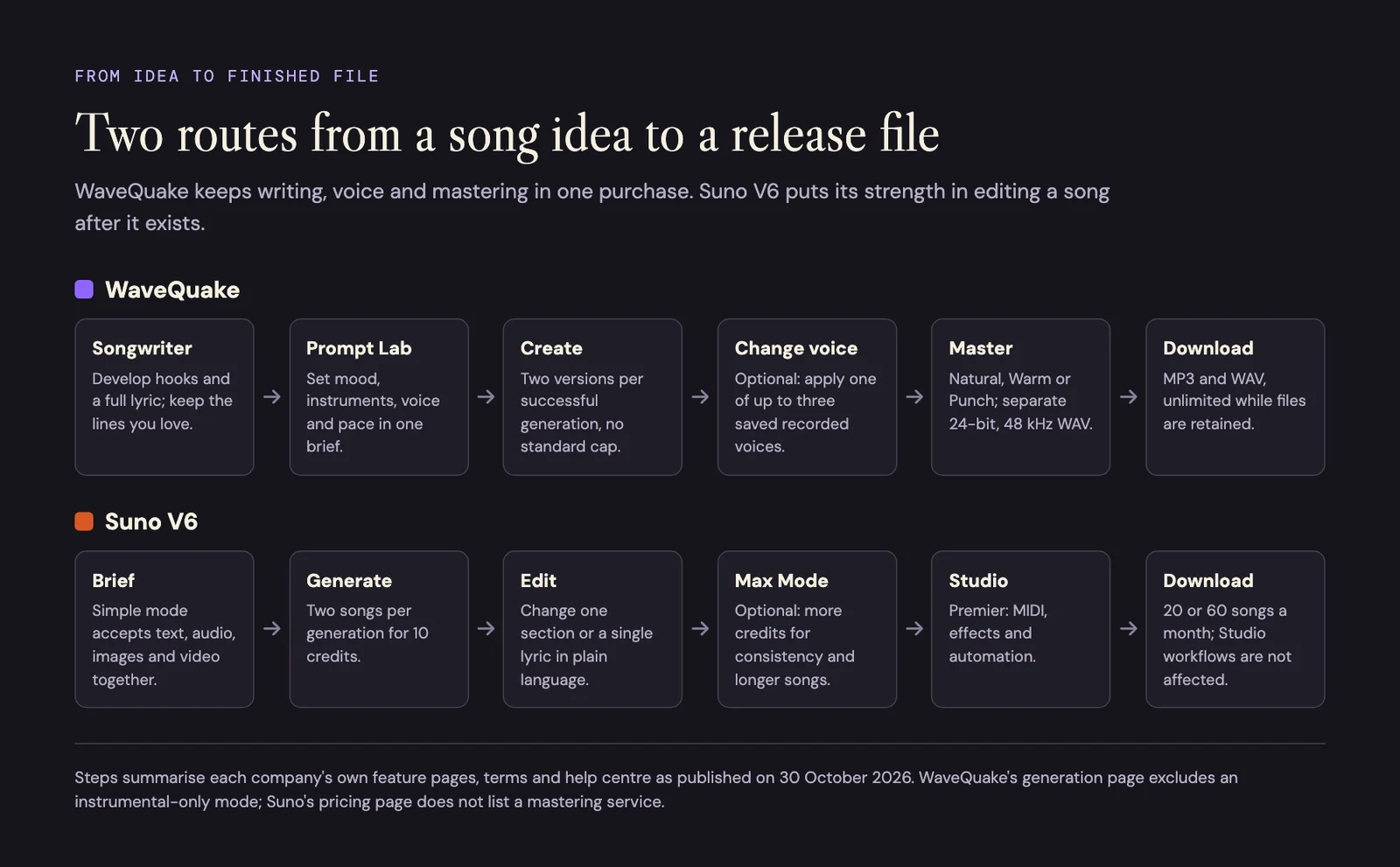Click 'Set mood, instruments, voice and pace' text

coord(373,412)
